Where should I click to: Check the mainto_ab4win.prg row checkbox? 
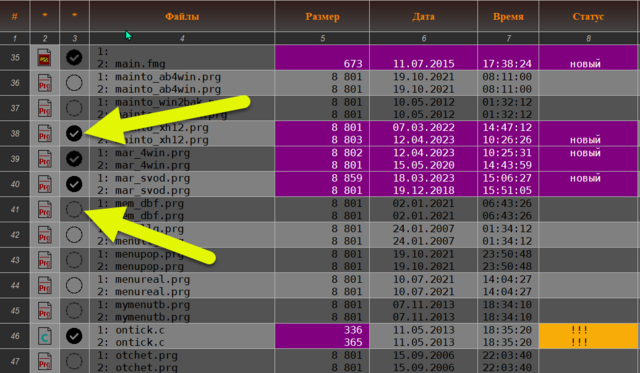pos(74,83)
